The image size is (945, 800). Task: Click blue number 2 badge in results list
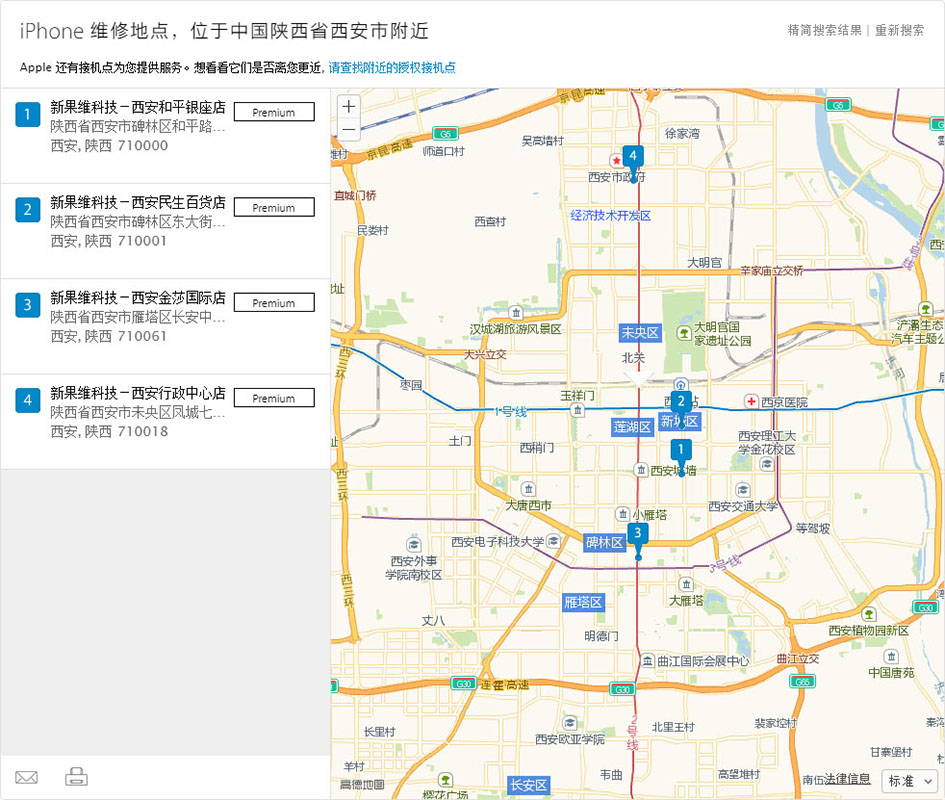pos(27,209)
